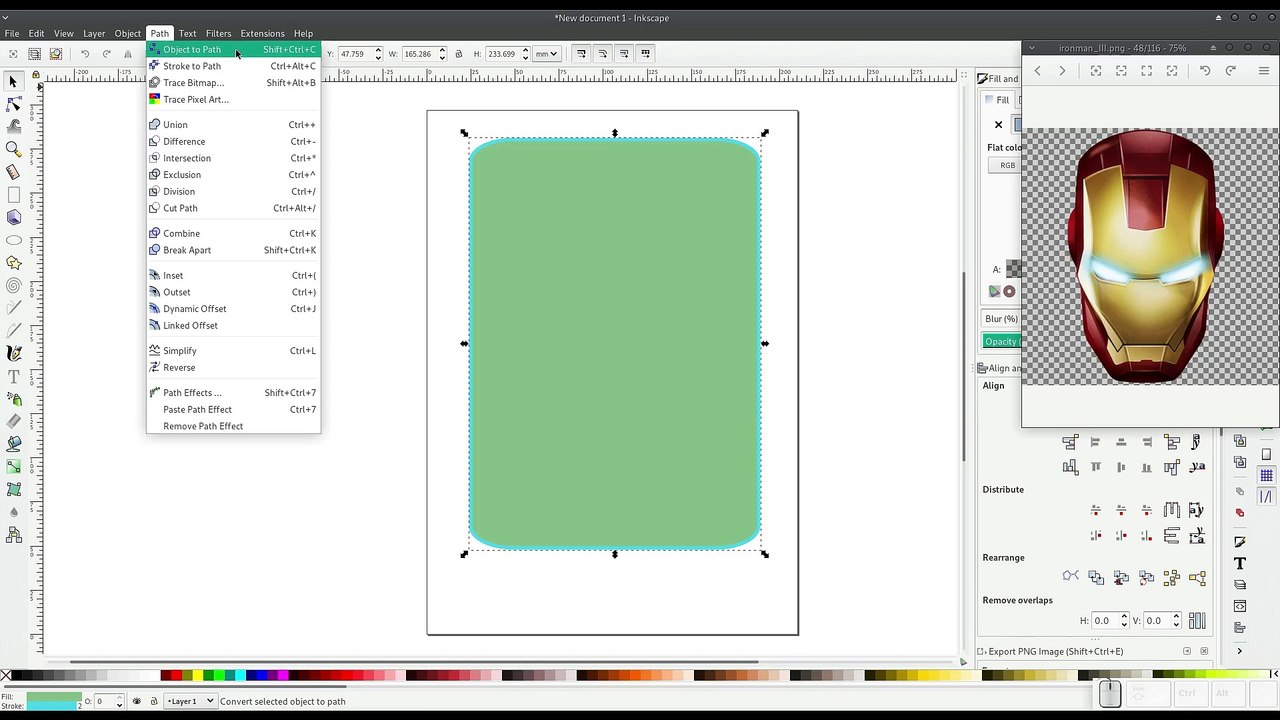Click the H height input field
The height and width of the screenshot is (720, 1280).
pos(502,54)
